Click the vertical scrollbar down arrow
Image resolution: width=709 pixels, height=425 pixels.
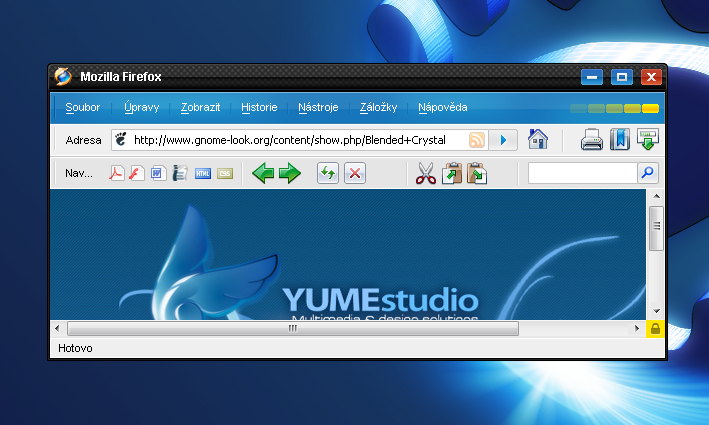tap(657, 311)
